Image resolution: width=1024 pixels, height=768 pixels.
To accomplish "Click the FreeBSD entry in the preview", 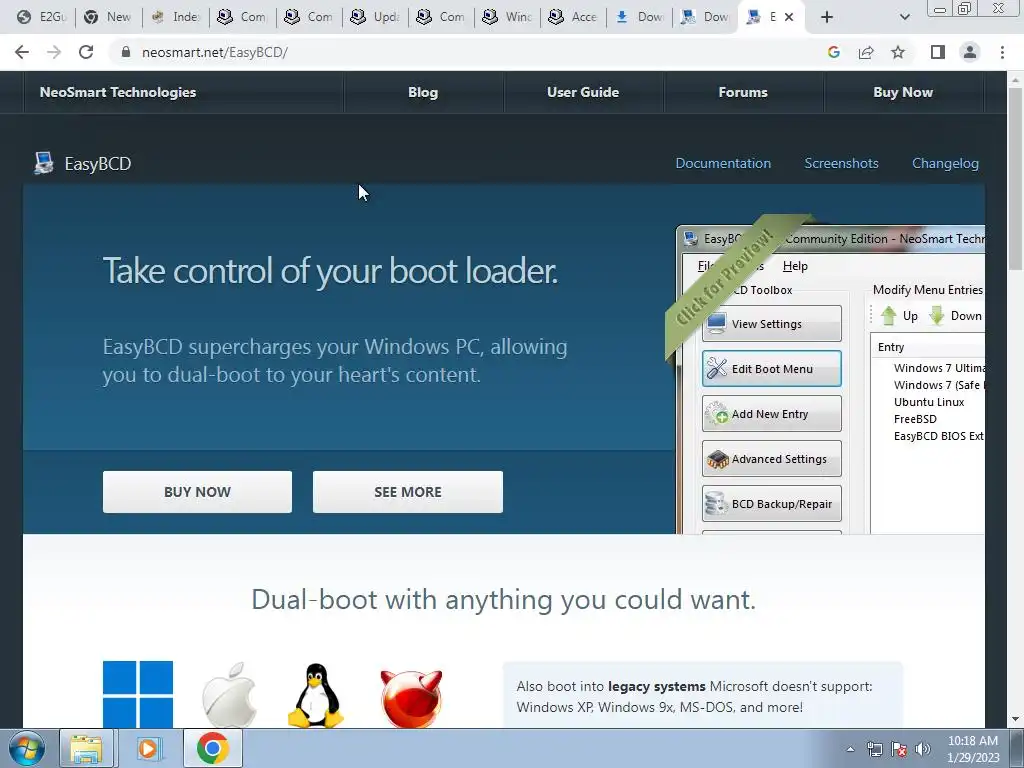I will (915, 419).
